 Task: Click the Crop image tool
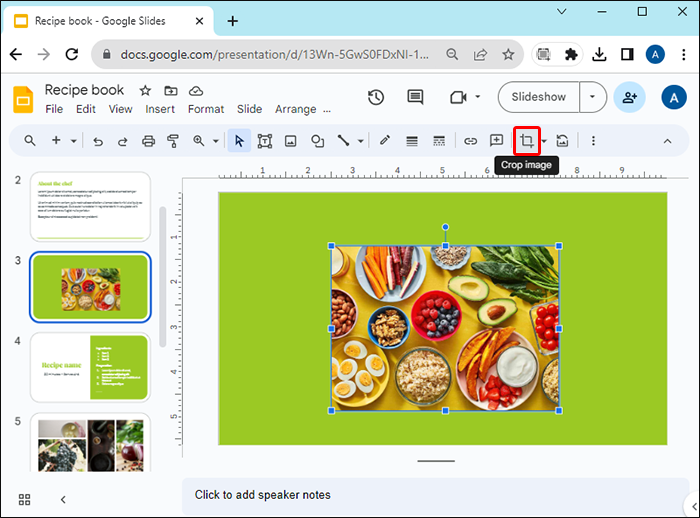point(527,141)
